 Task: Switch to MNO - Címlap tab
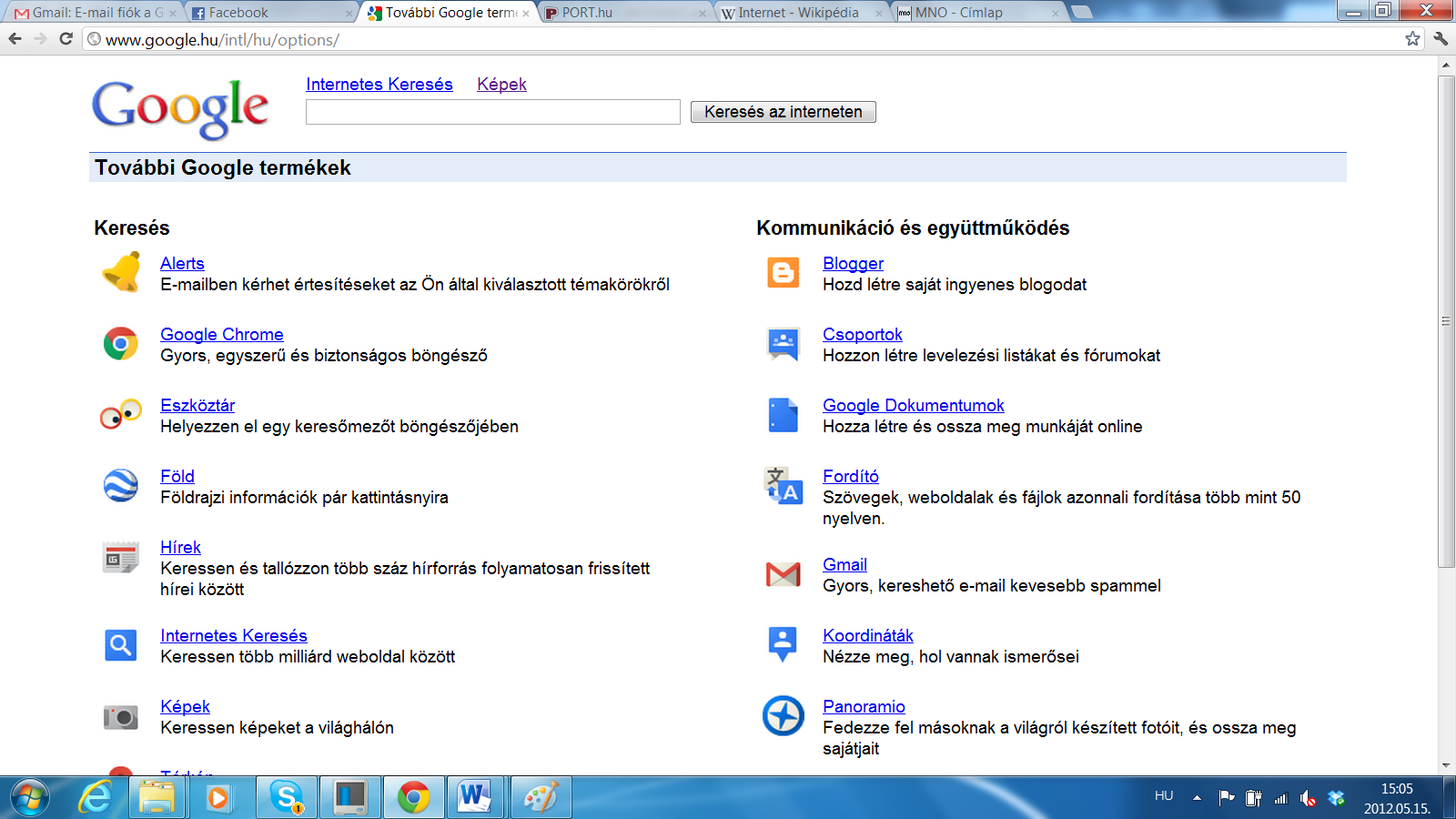point(976,13)
